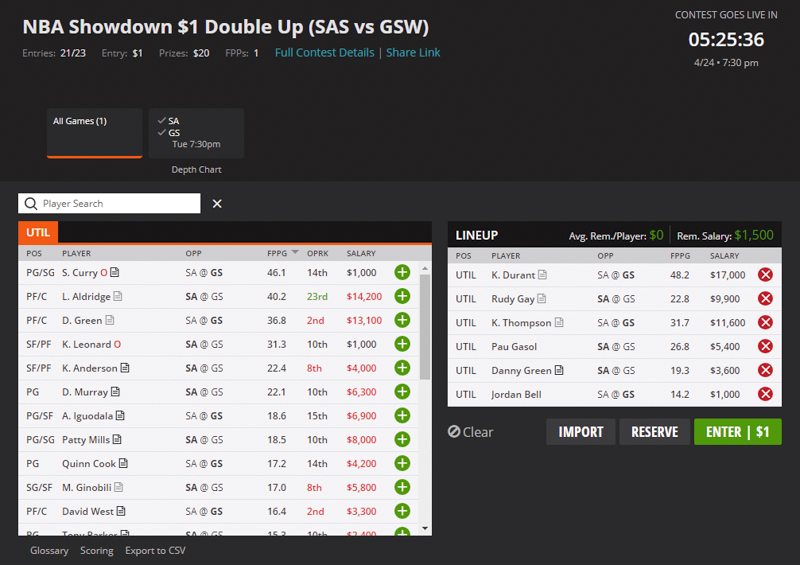The image size is (800, 565).
Task: Click Export to CSV
Action: 155,550
